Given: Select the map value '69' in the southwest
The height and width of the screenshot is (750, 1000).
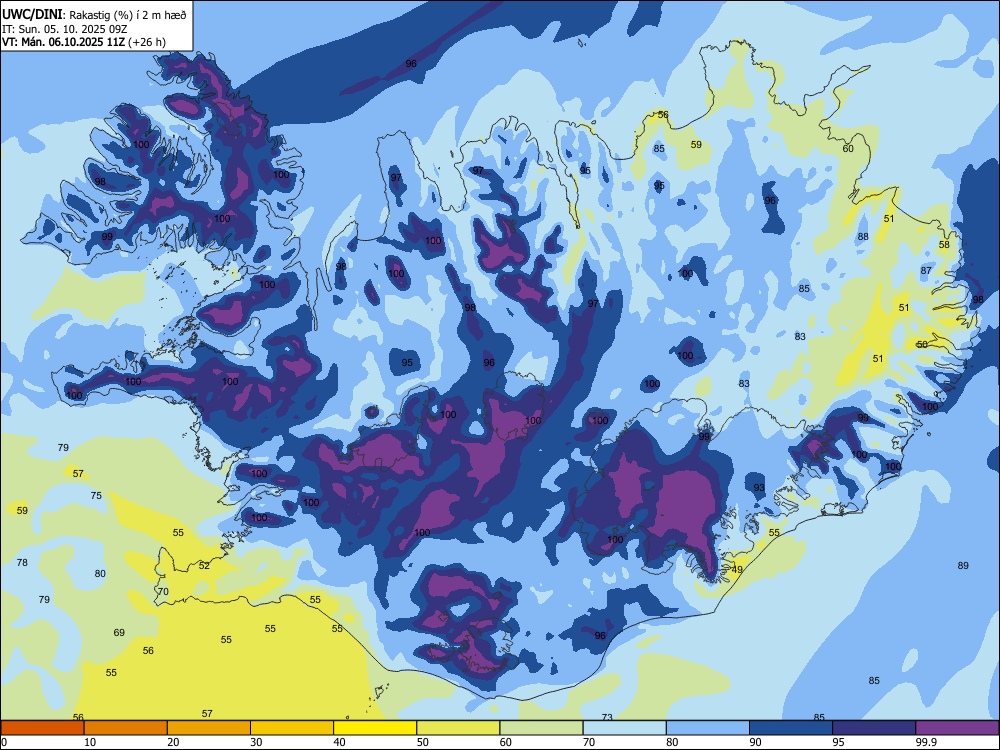Looking at the screenshot, I should point(119,633).
